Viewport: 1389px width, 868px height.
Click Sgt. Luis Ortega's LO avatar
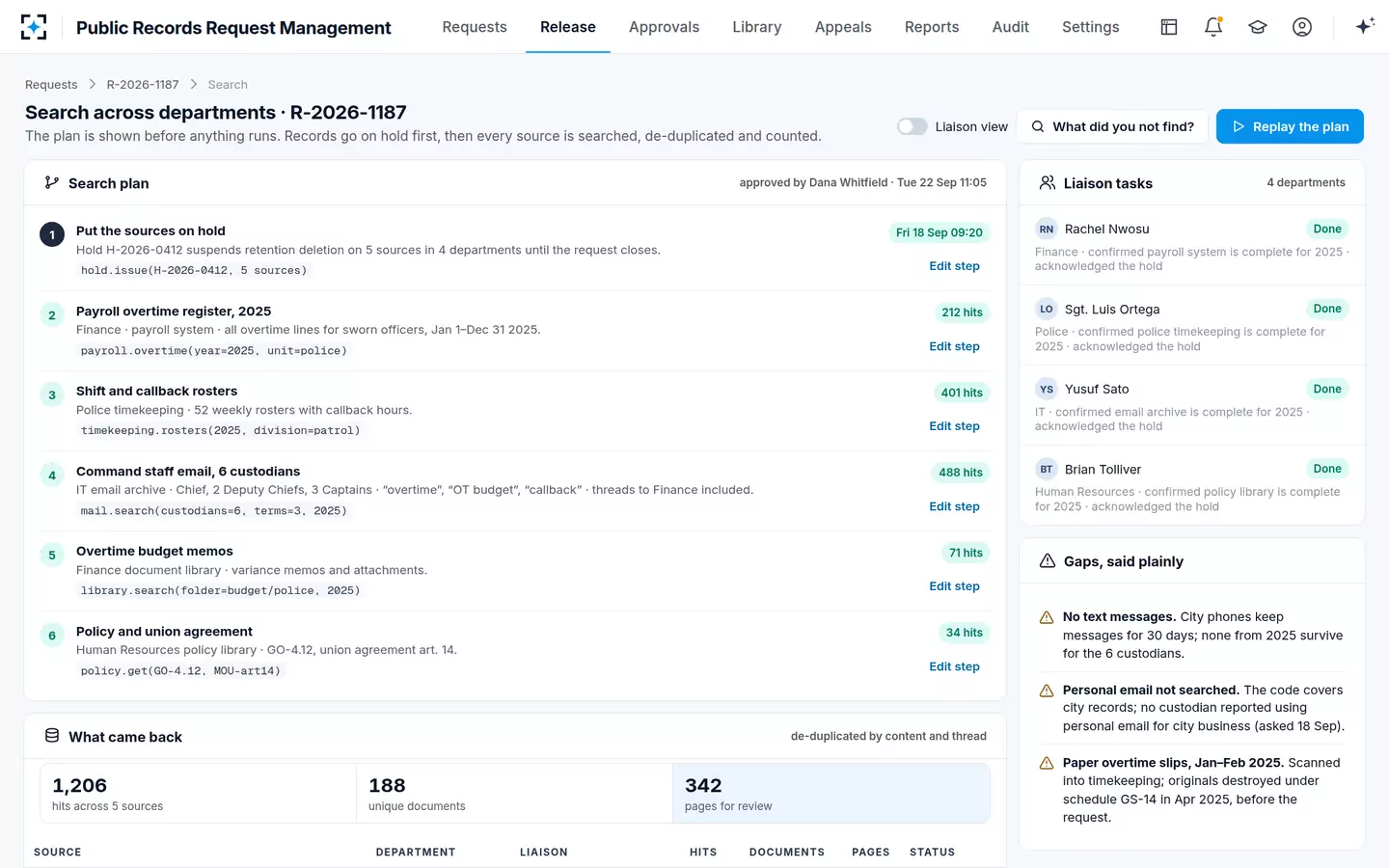(1047, 310)
